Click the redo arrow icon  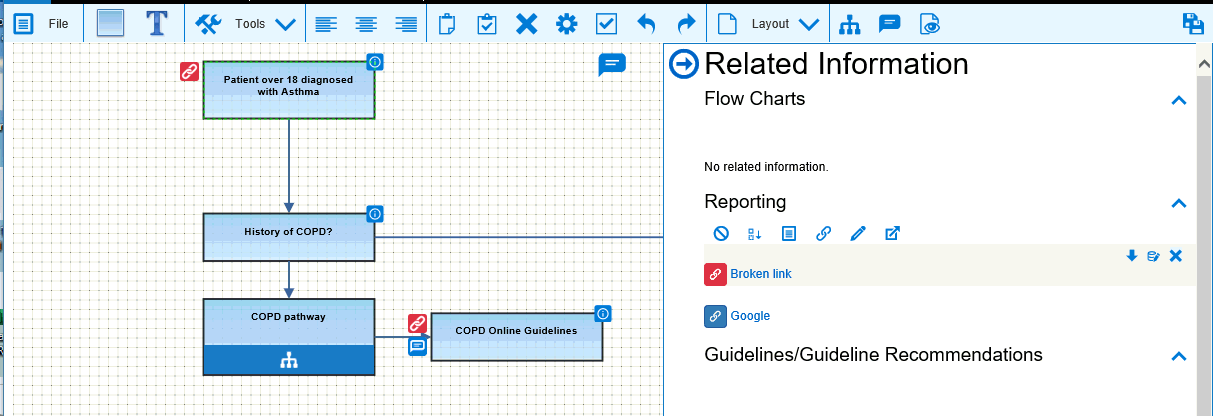click(x=685, y=23)
